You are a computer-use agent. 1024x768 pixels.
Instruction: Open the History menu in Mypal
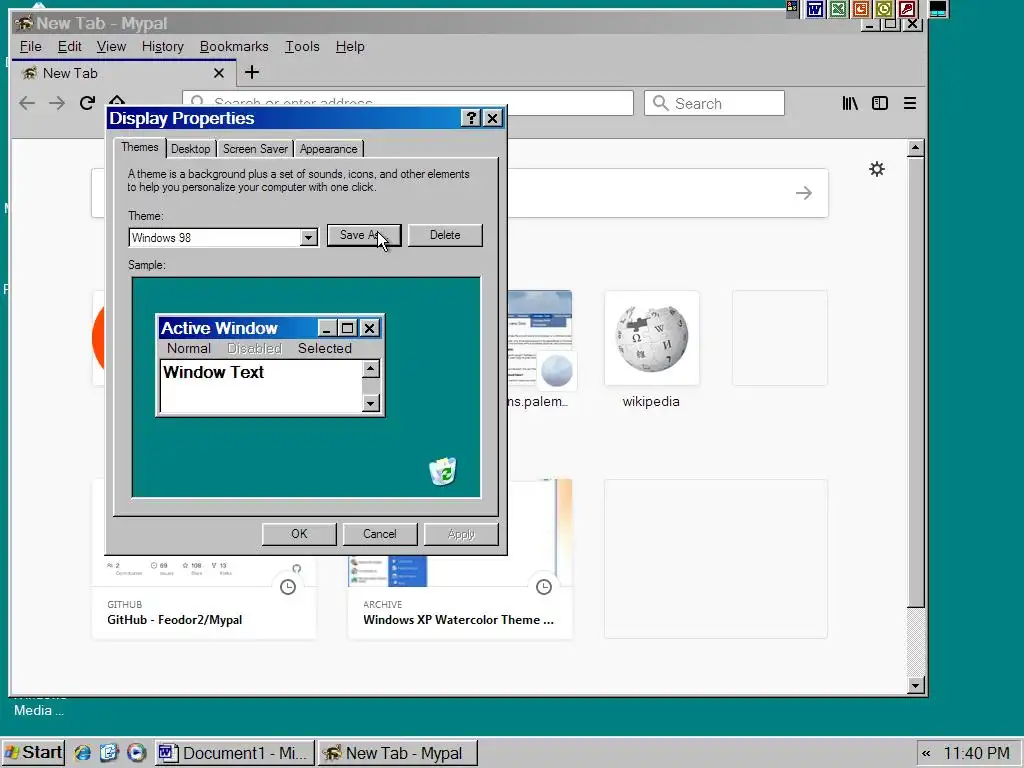click(x=163, y=46)
